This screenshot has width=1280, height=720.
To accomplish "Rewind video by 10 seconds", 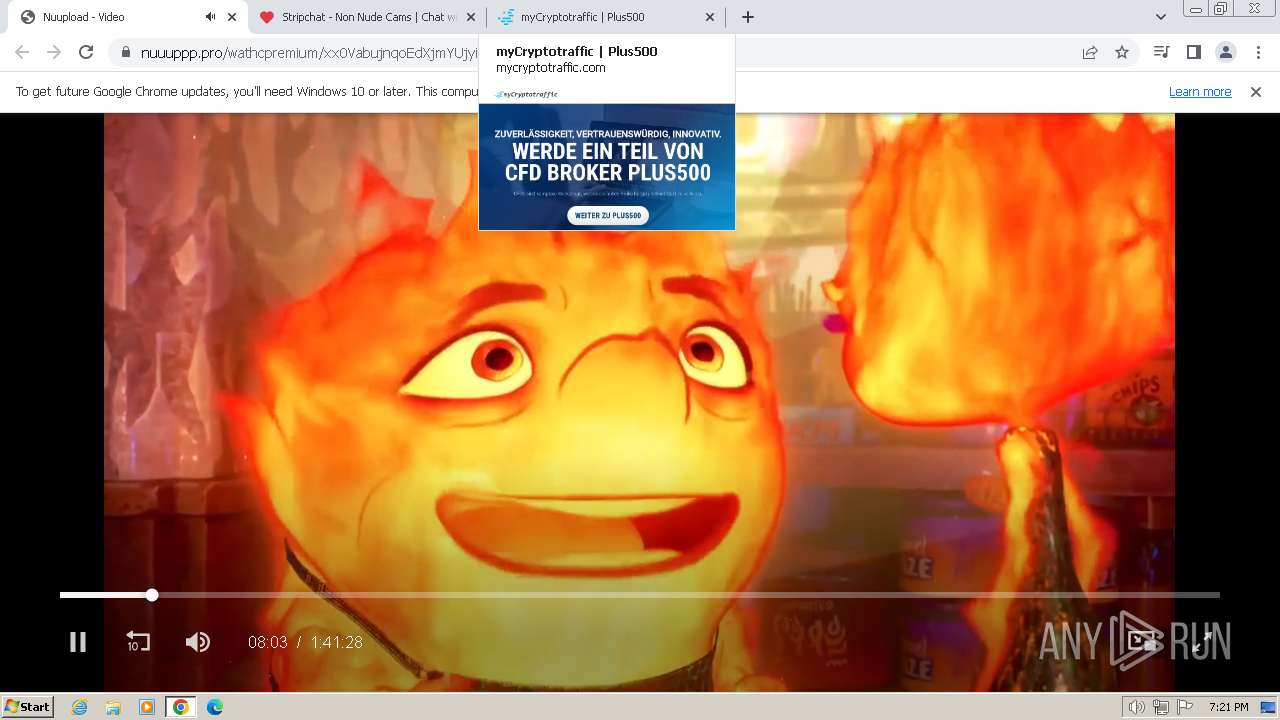I will click(137, 642).
